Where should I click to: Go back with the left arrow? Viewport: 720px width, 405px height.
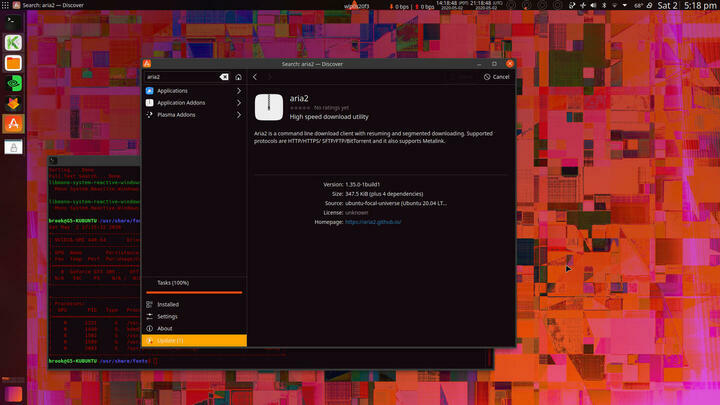click(x=255, y=77)
